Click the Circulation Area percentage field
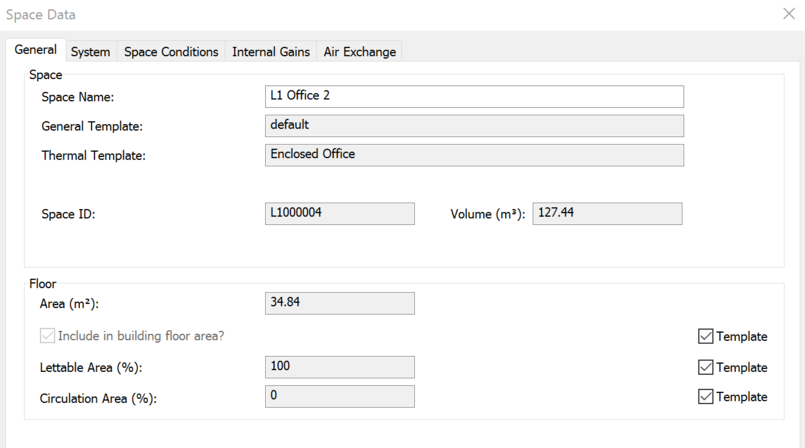The height and width of the screenshot is (448, 805). click(x=339, y=397)
